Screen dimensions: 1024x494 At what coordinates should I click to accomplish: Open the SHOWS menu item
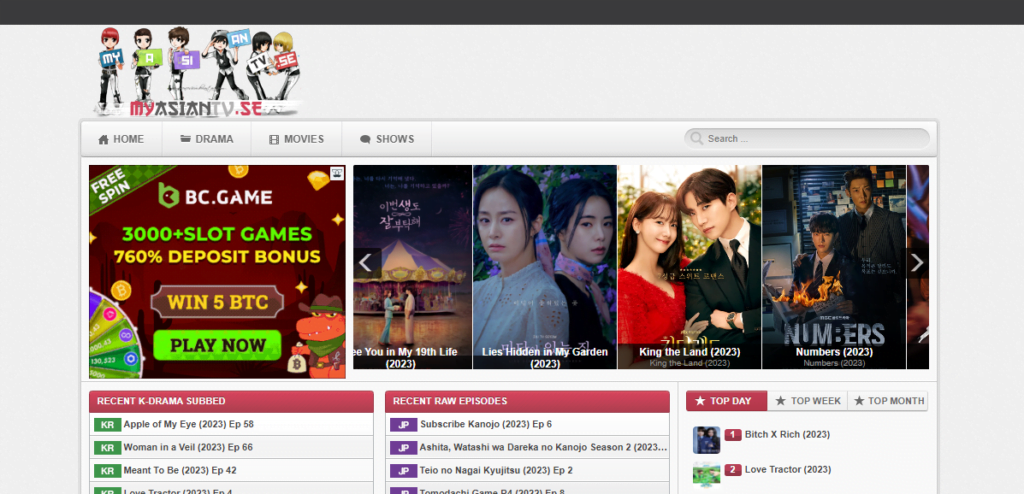[387, 139]
